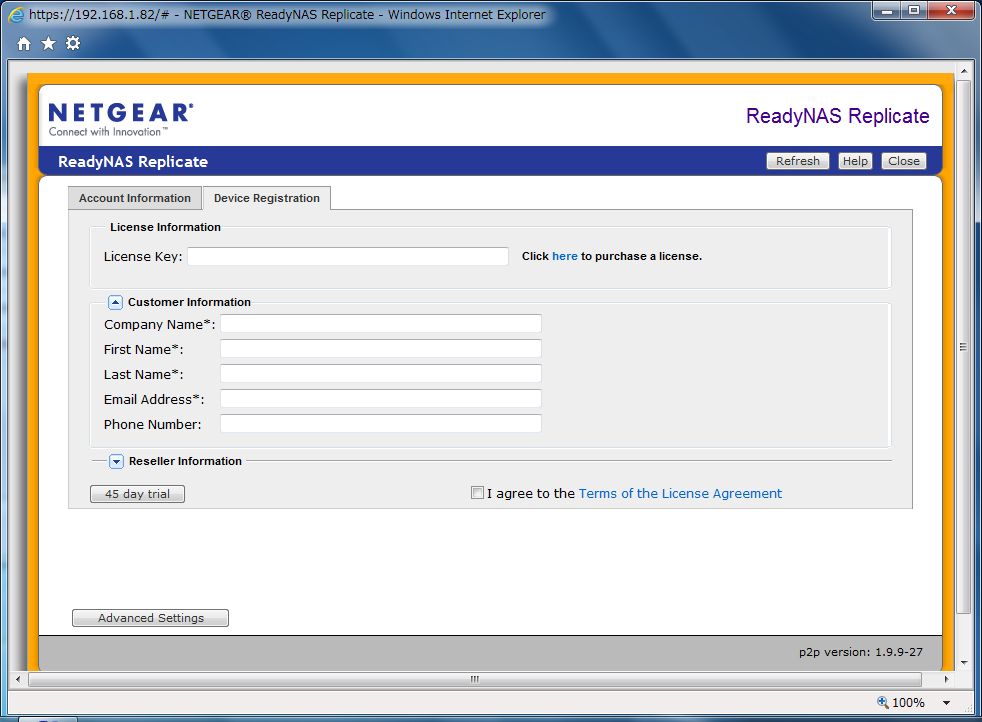This screenshot has height=722, width=982.
Task: Open Terms of the License Agreement link
Action: coord(680,493)
